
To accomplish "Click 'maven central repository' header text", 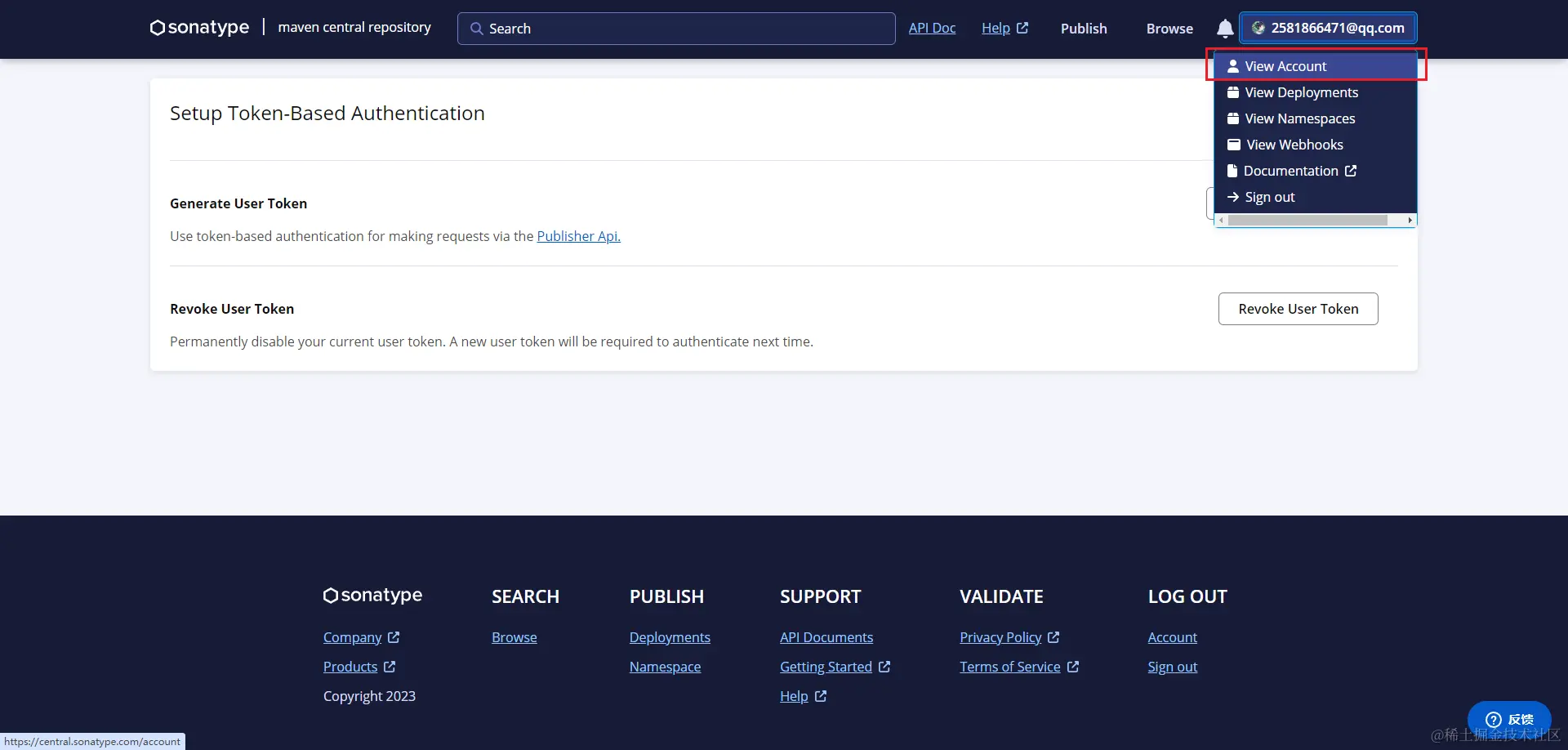I will (x=354, y=27).
